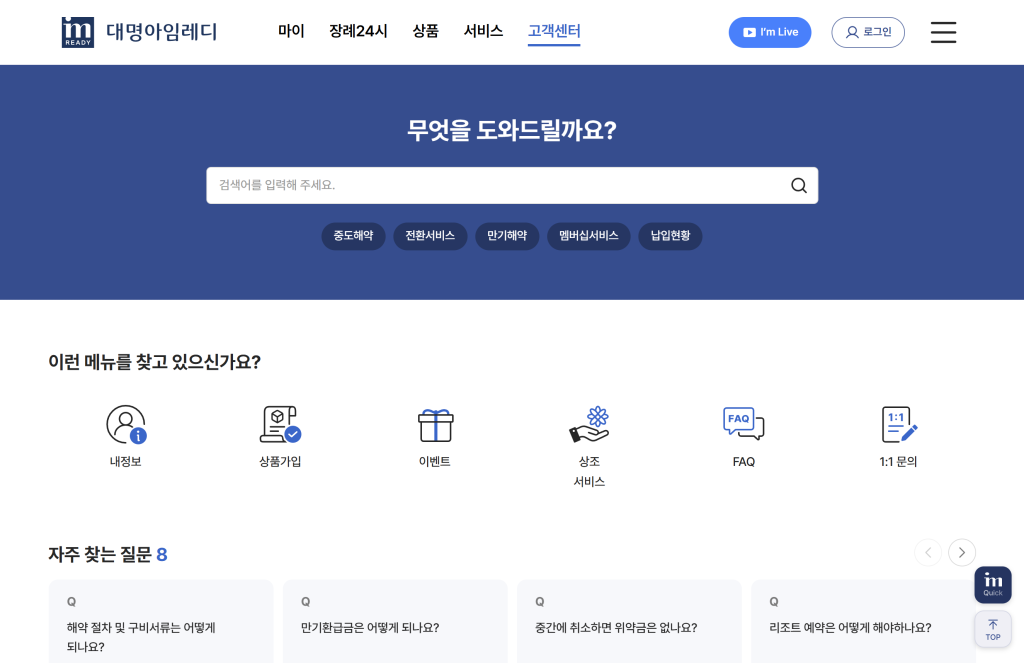The height and width of the screenshot is (663, 1024).
Task: Open the 이벤트 gift box icon
Action: tap(435, 425)
